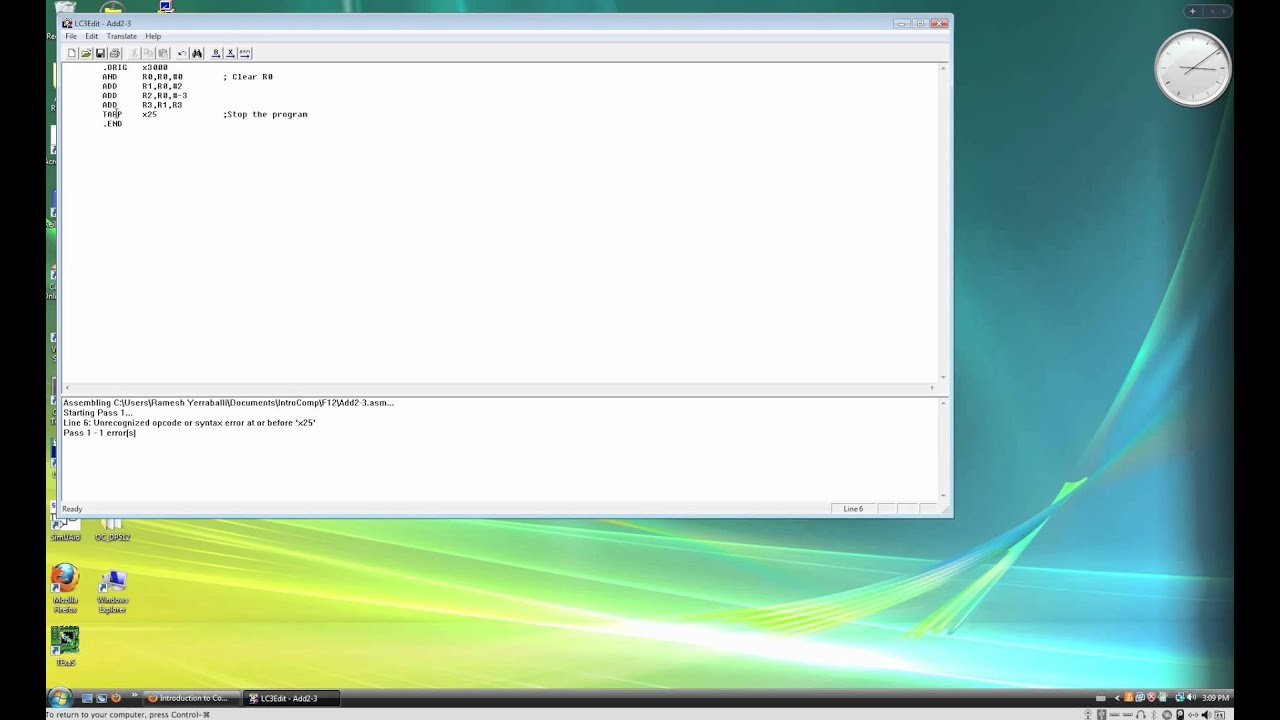Viewport: 1280px width, 720px height.
Task: Launch Firefox from the quick launch bar
Action: coord(116,698)
